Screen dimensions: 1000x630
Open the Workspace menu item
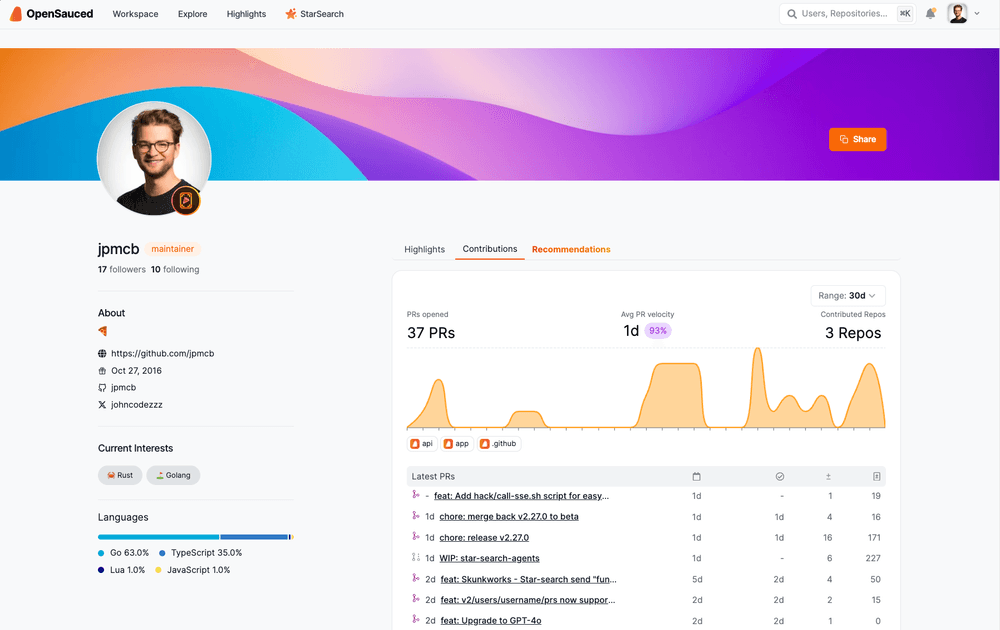[x=135, y=13]
